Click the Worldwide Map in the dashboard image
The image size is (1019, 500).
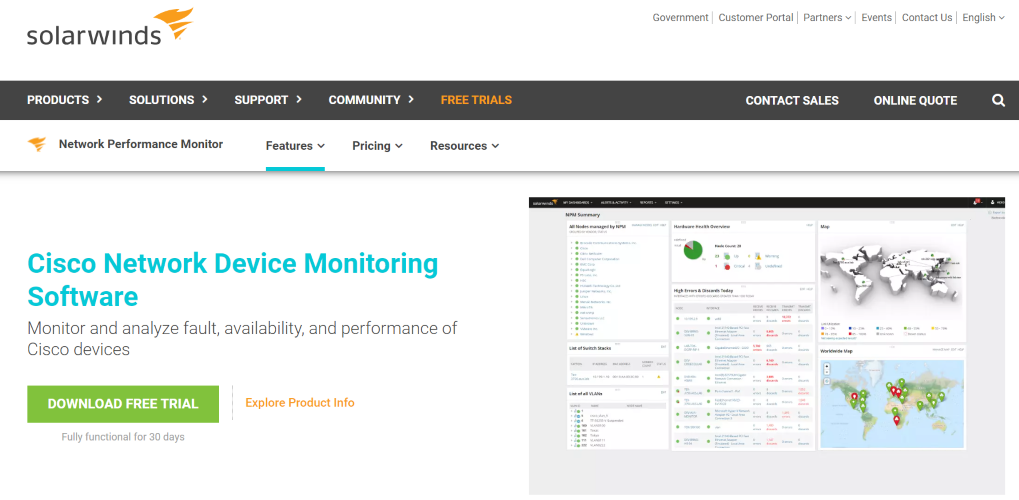[x=892, y=403]
